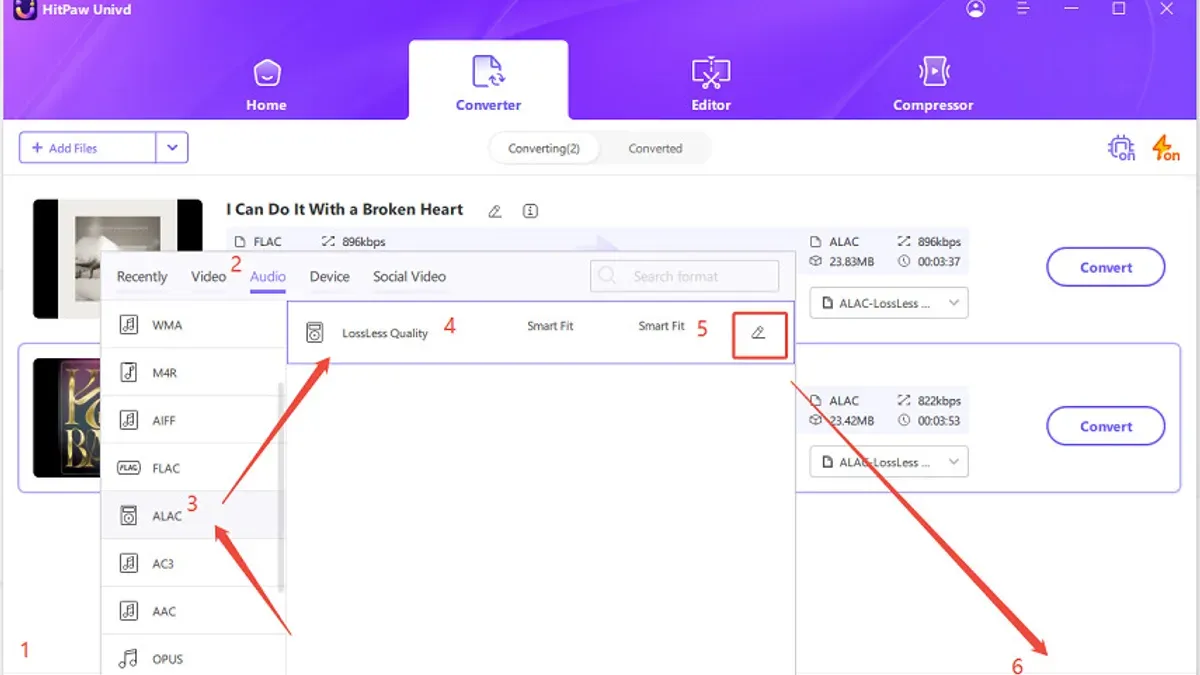Open the Social Video format category

(409, 277)
